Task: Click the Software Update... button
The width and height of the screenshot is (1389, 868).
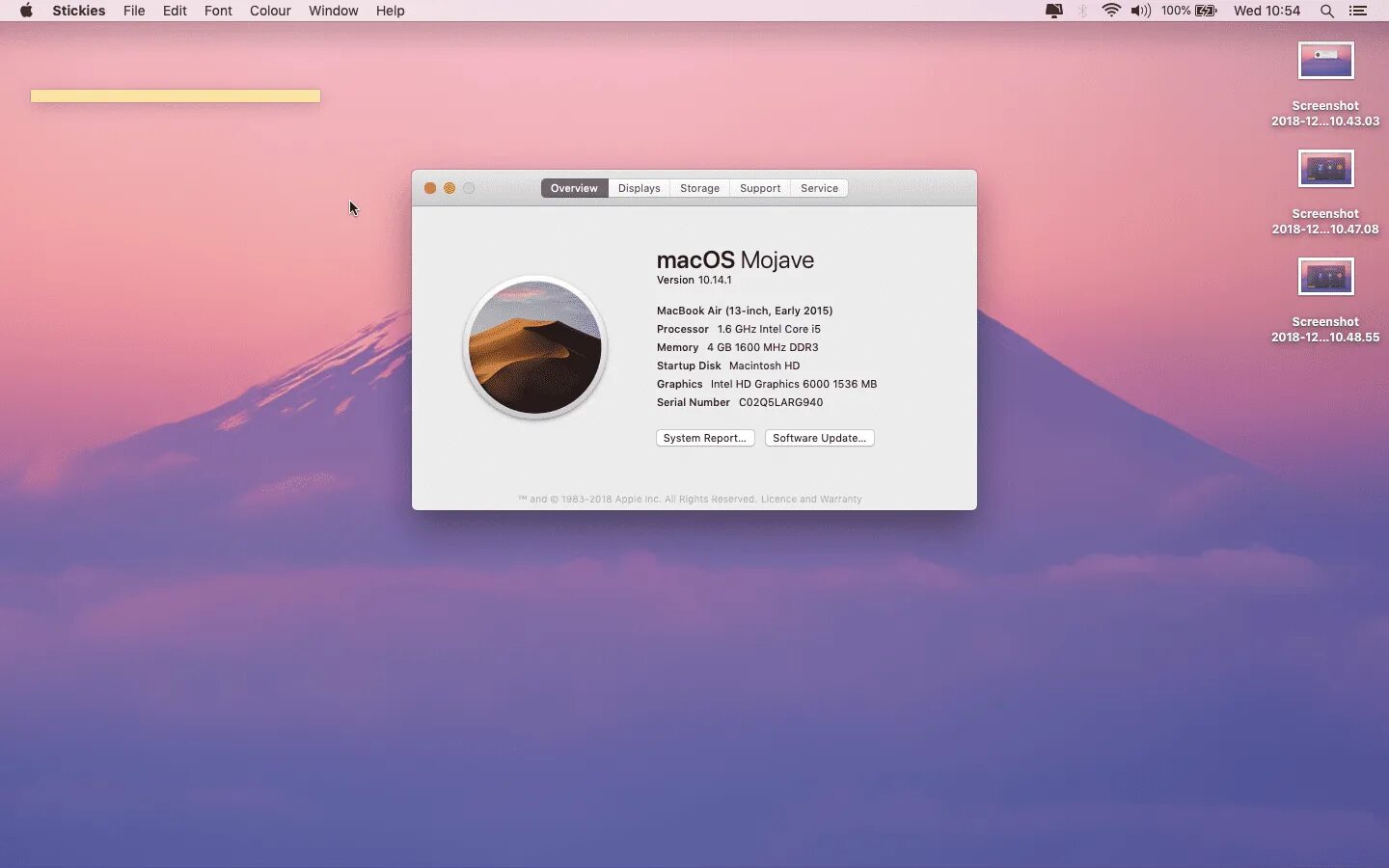Action: point(819,438)
